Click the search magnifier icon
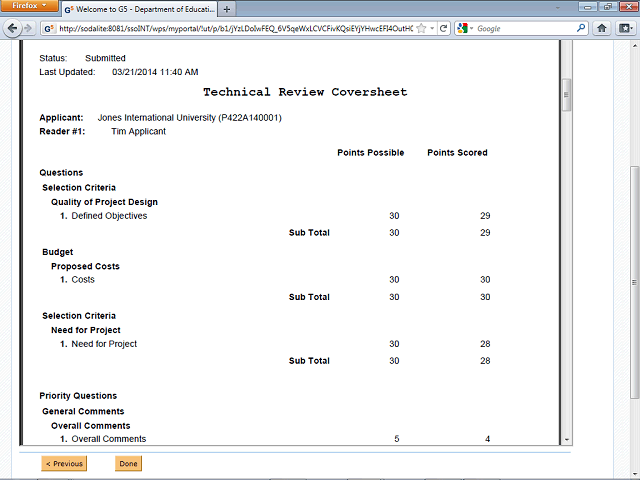This screenshot has width=640, height=480. [580, 28]
